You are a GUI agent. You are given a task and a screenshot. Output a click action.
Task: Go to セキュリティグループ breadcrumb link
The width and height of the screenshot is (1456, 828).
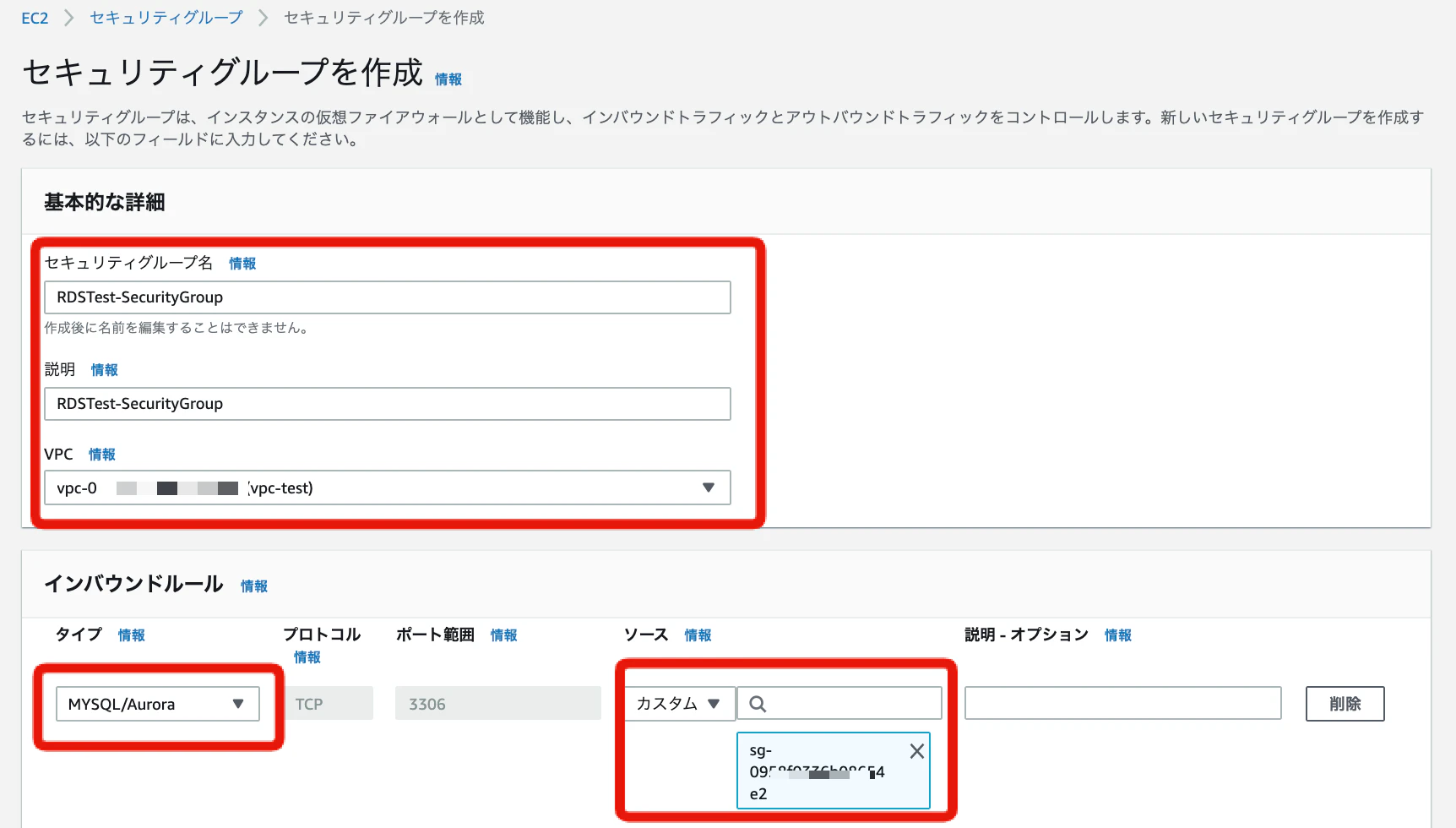(166, 18)
